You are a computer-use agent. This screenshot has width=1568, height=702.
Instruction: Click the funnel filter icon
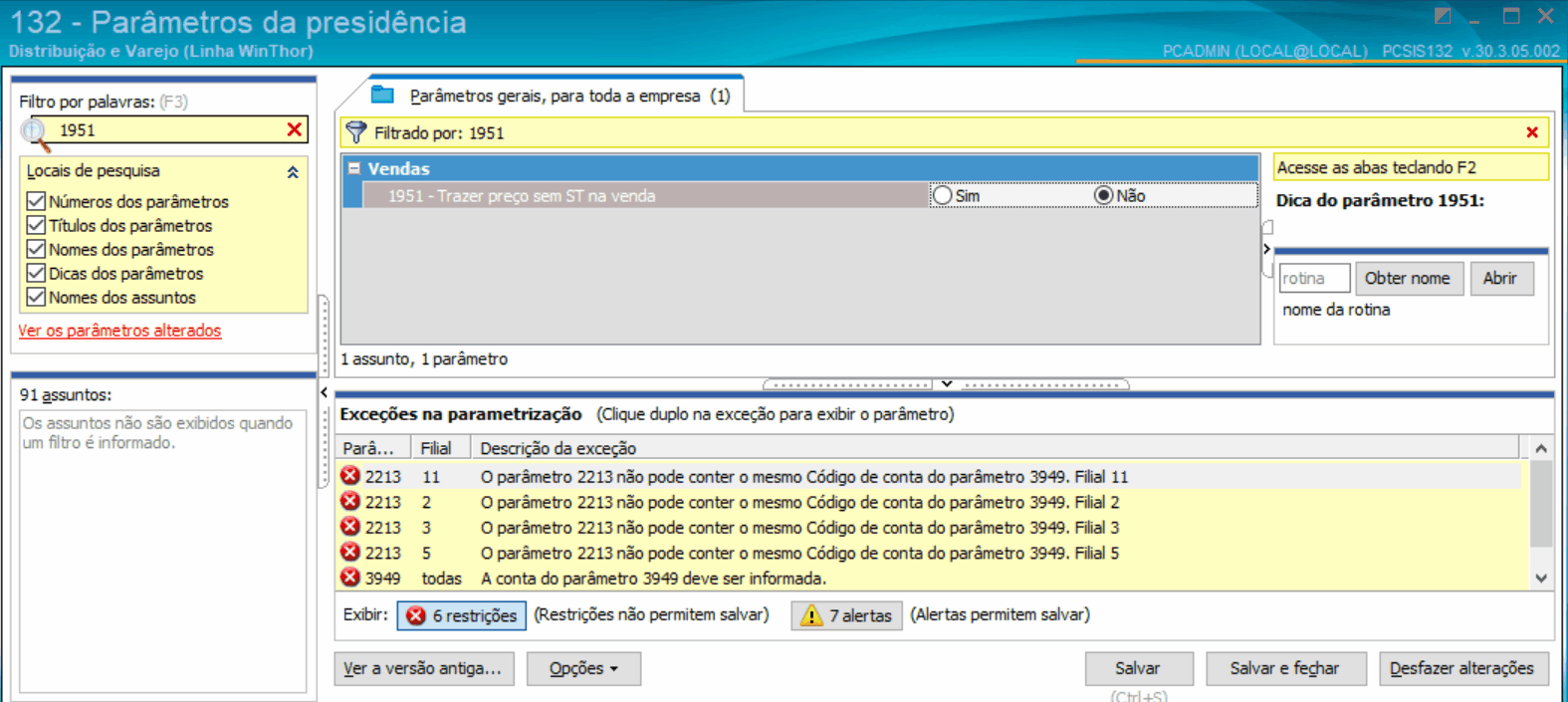(x=355, y=132)
